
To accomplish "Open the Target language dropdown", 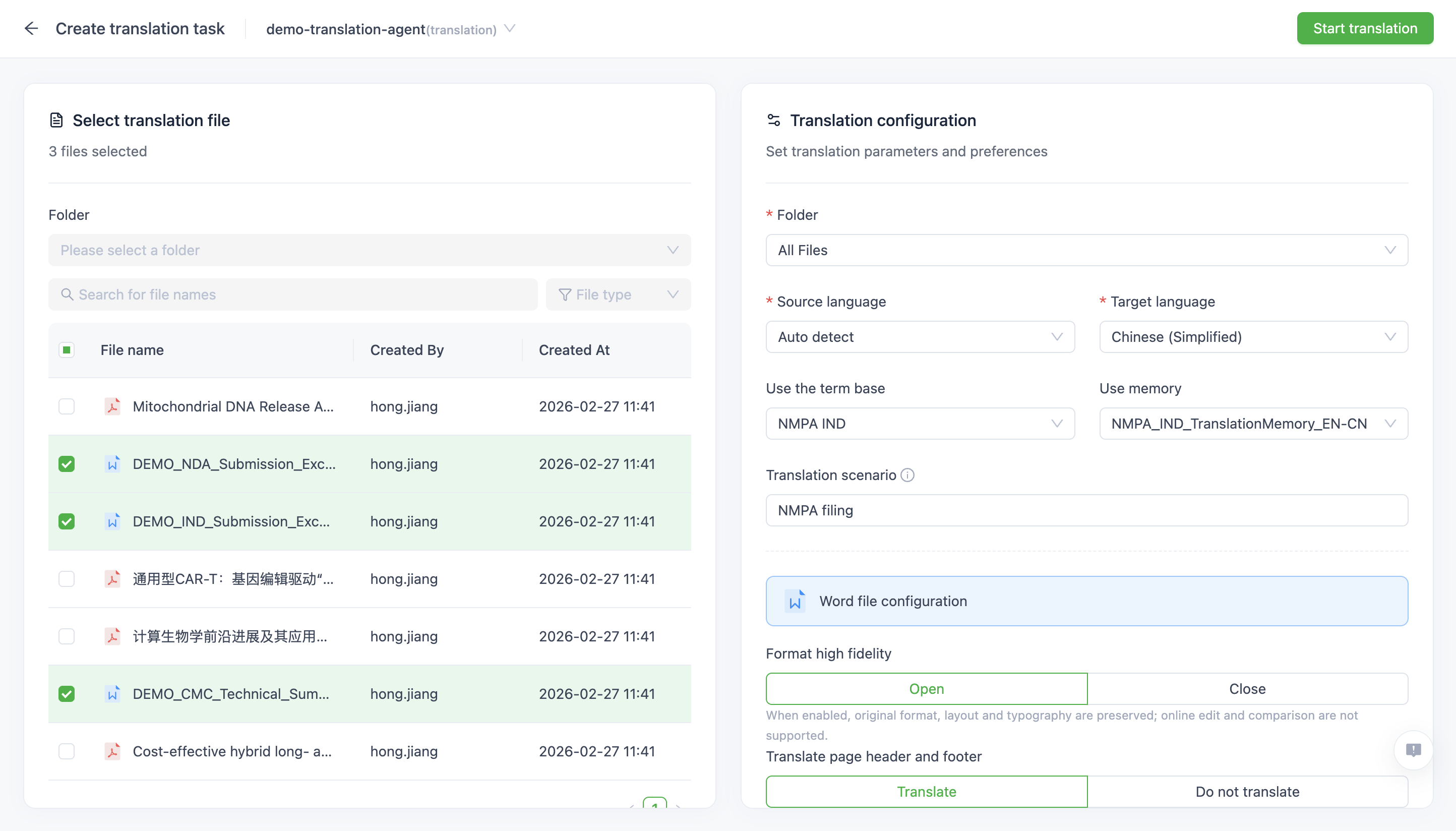I will tap(1253, 337).
